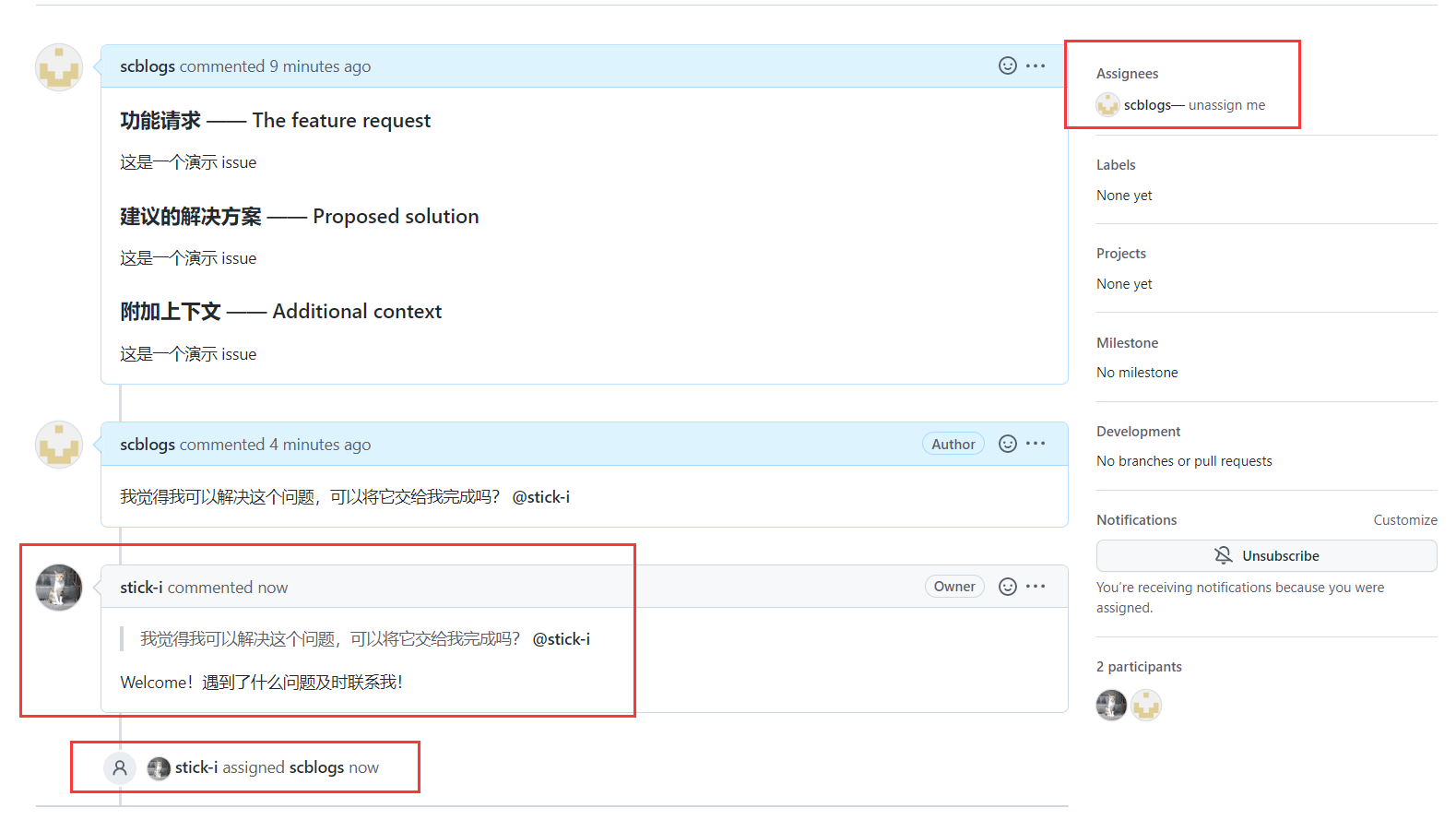
Task: Open the '4 minutes ago' comment timestamp
Action: [x=320, y=445]
